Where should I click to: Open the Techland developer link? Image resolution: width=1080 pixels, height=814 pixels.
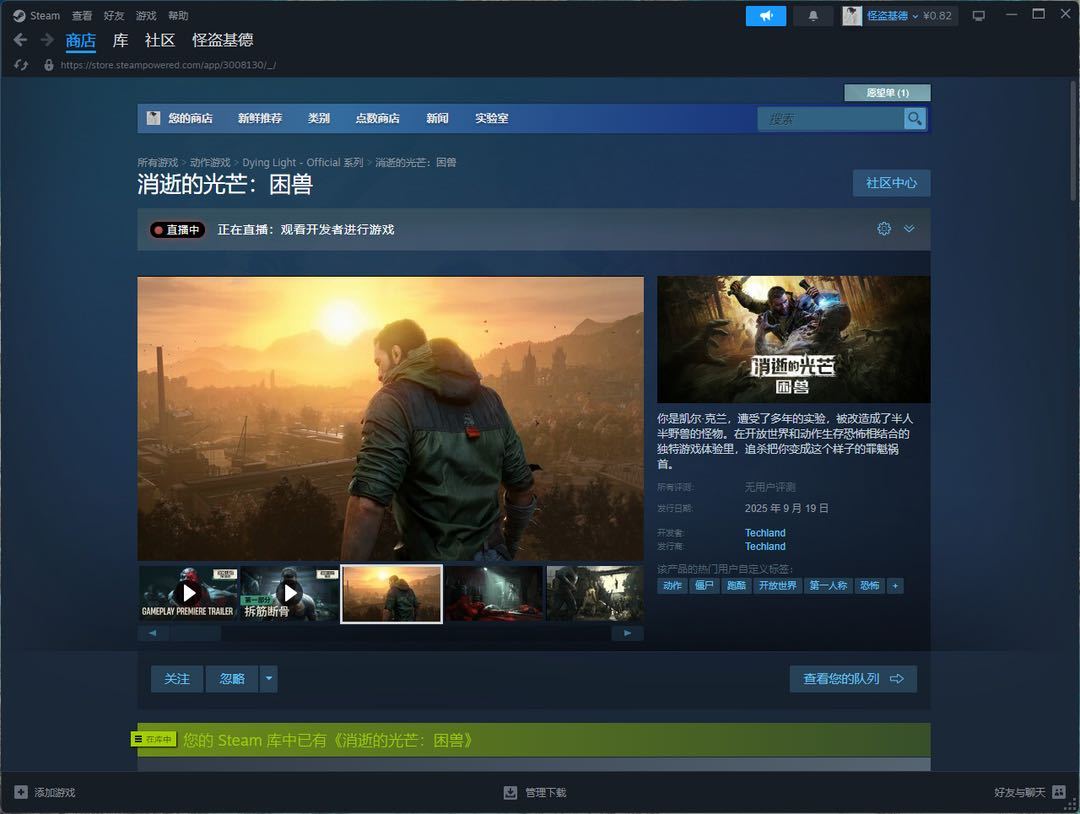tap(765, 533)
